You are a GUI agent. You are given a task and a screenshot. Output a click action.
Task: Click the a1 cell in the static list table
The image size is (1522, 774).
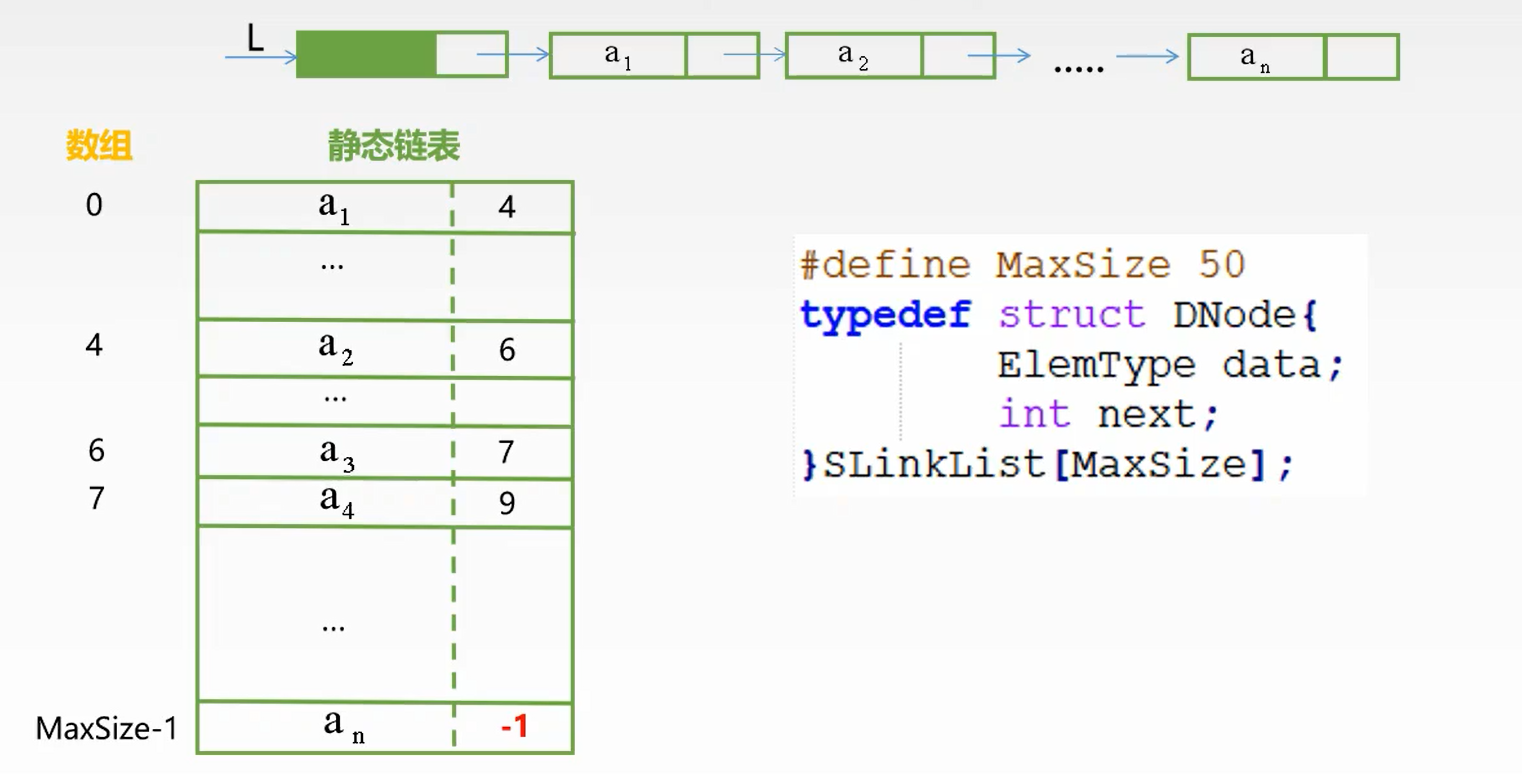(325, 207)
